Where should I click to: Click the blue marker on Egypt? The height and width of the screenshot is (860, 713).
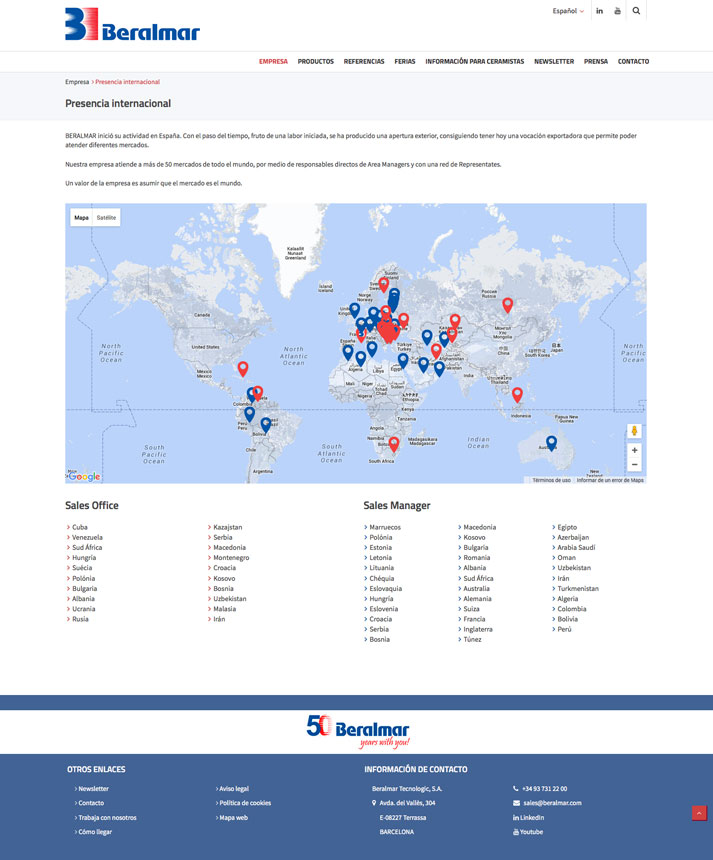403,360
